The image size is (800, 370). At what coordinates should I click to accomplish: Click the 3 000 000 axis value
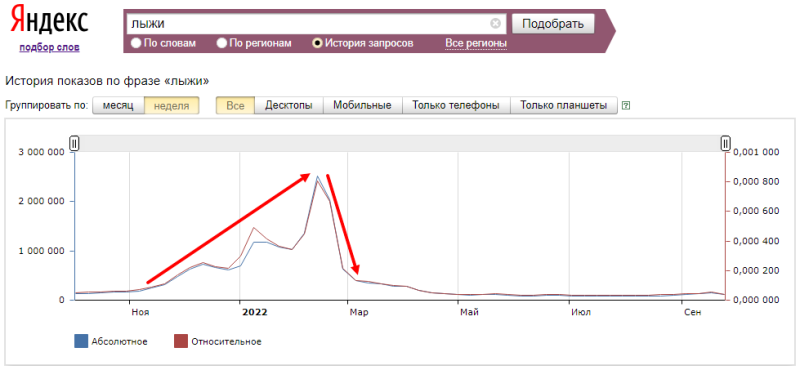click(42, 152)
